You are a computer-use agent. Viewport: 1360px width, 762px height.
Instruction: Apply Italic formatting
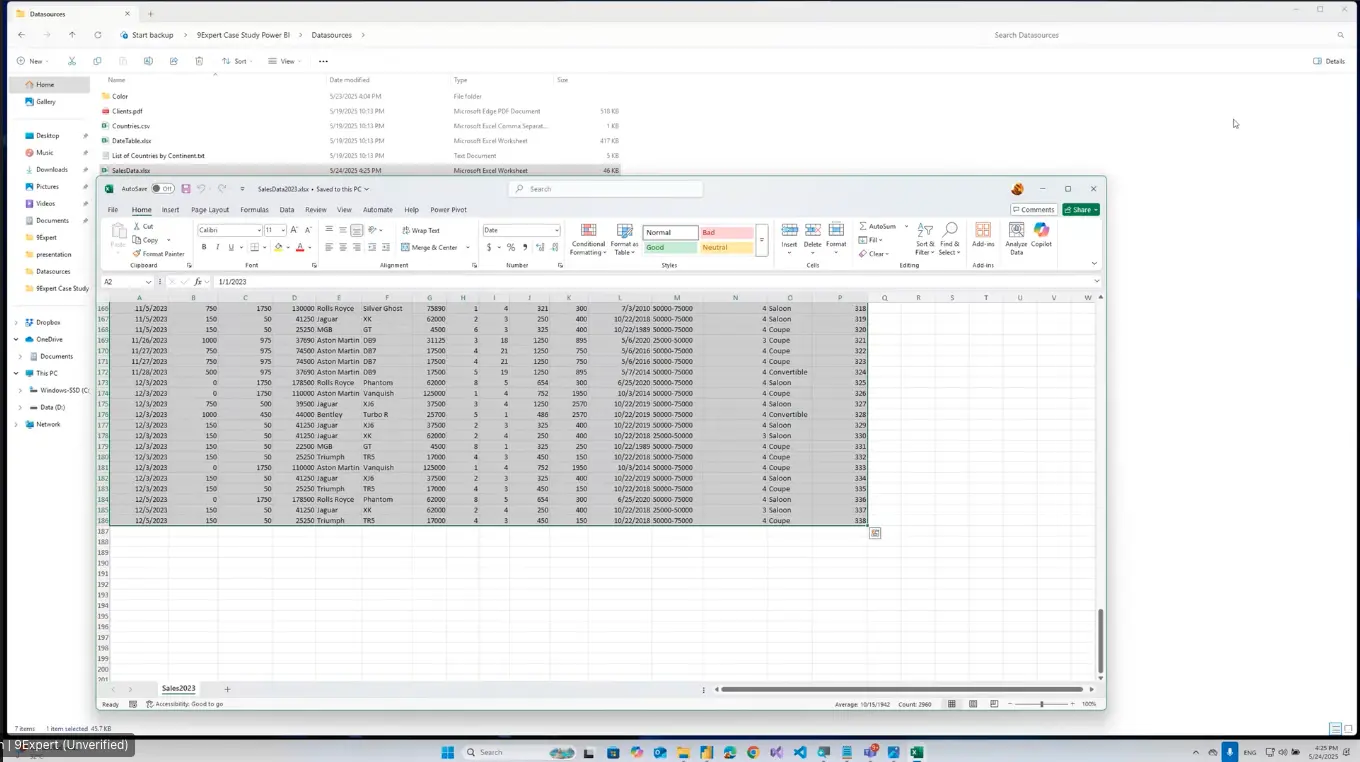(217, 247)
